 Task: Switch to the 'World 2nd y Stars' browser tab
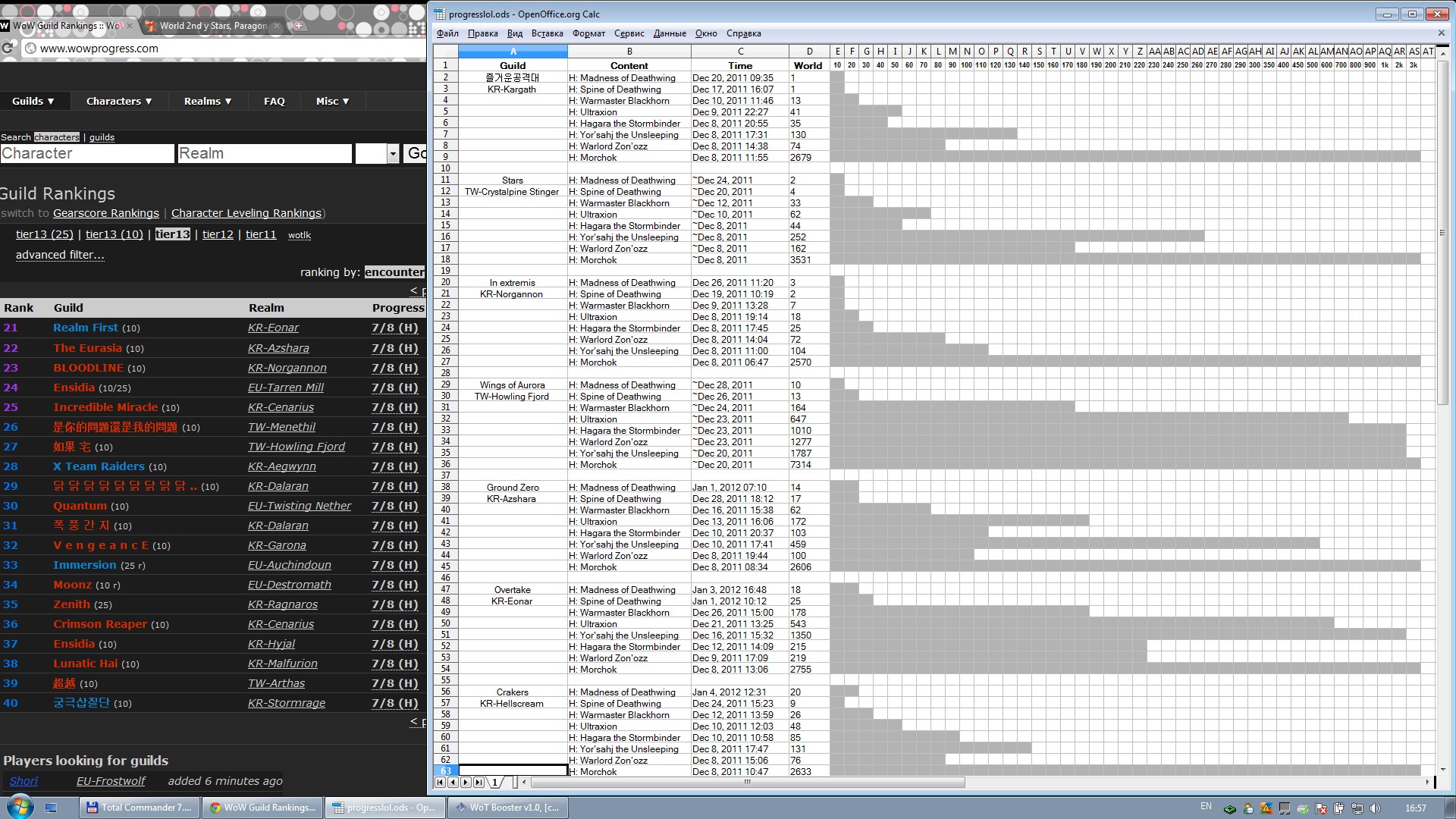[x=213, y=26]
